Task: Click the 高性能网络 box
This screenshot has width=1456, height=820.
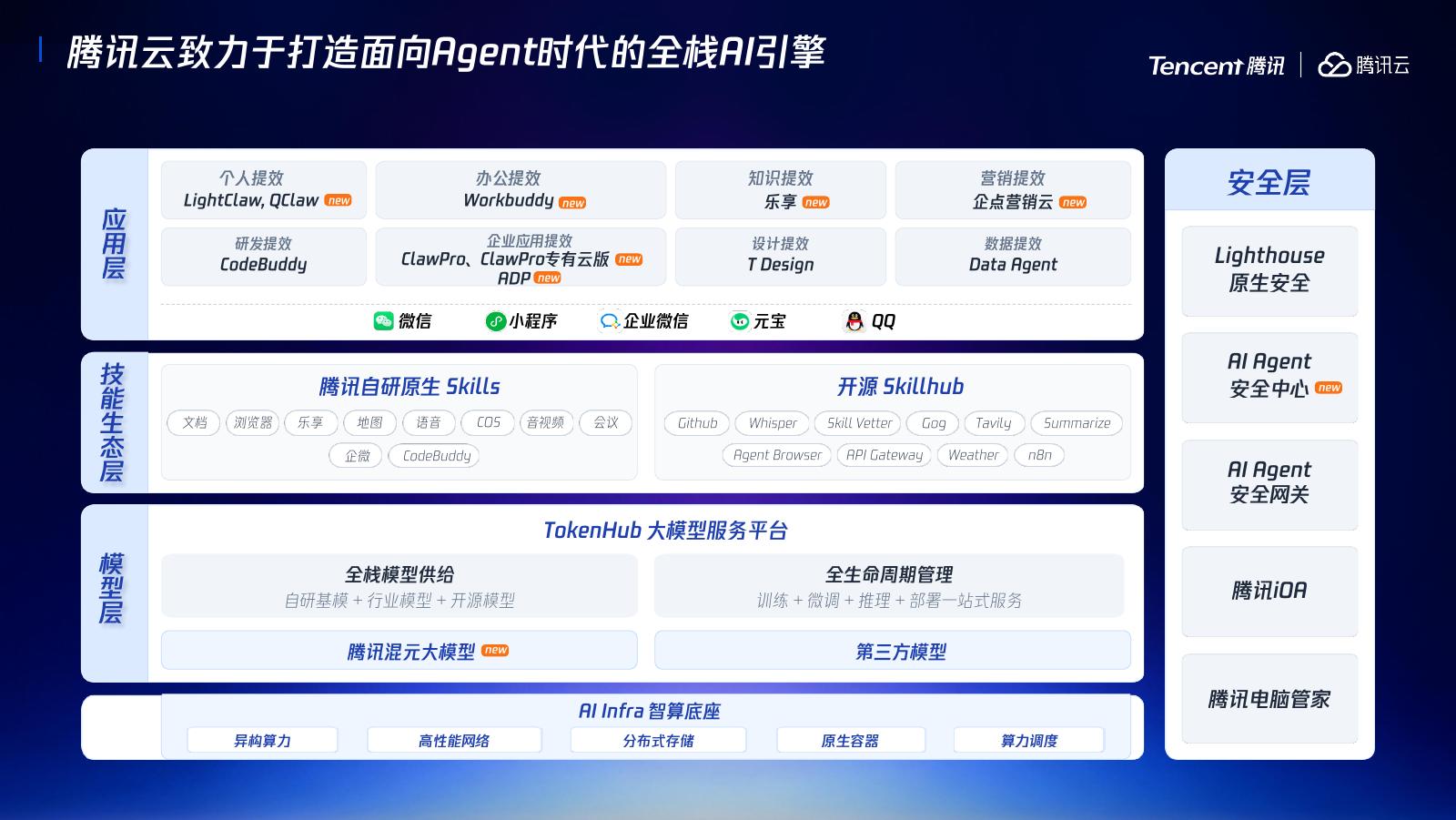Action: [x=454, y=740]
